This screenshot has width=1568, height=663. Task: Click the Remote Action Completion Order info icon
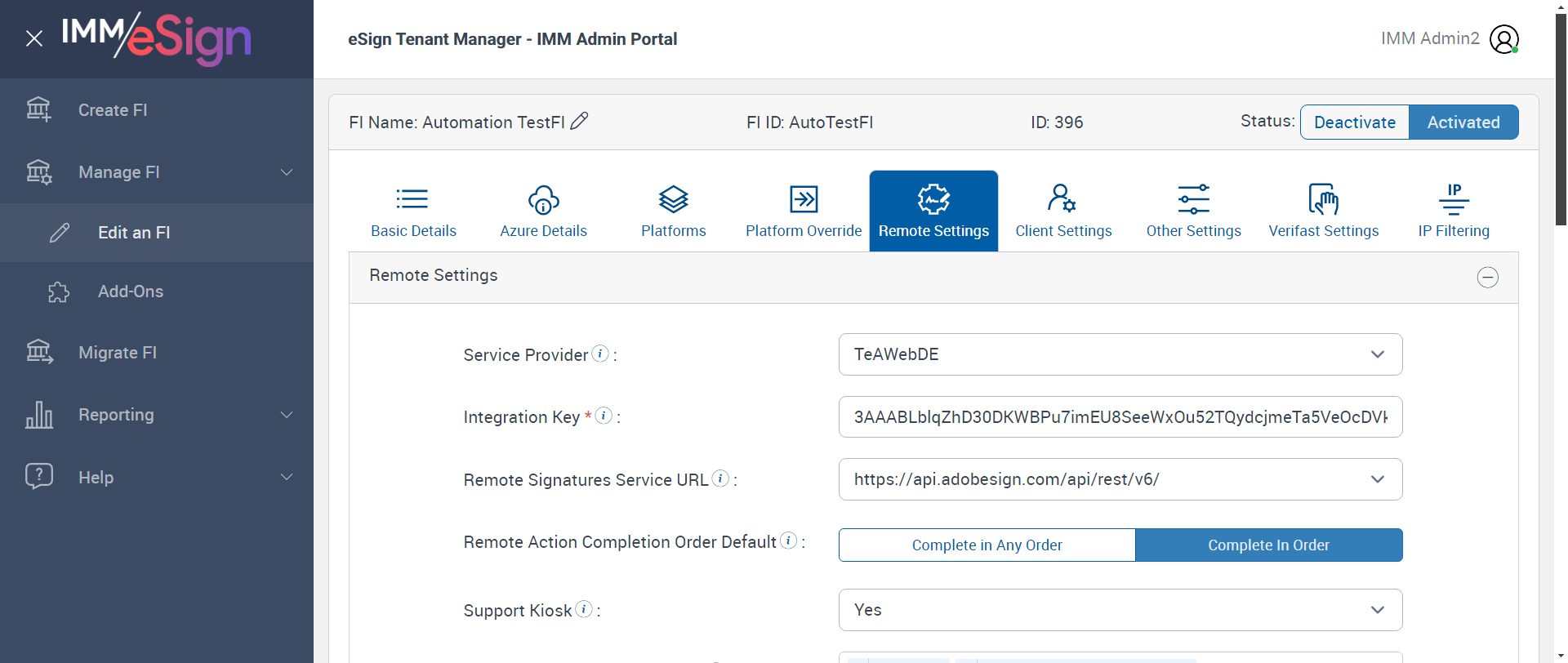[788, 541]
